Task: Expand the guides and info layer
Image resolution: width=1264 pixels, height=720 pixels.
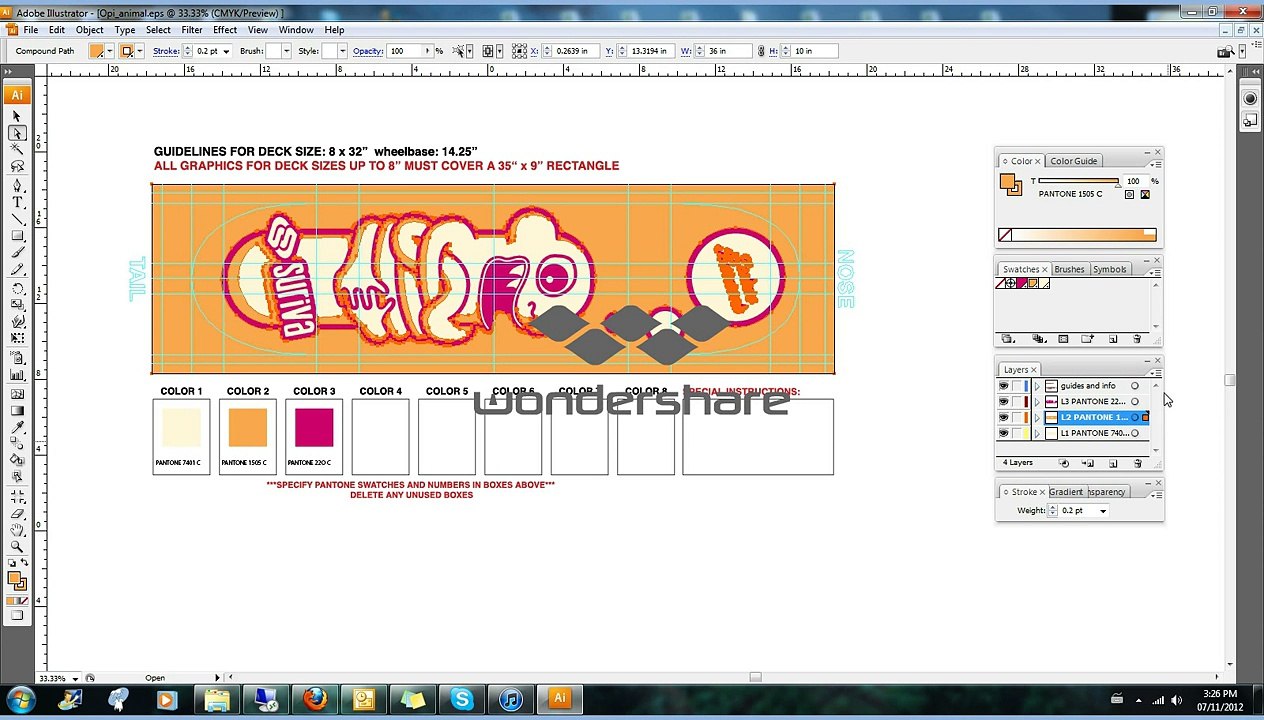Action: pos(1037,386)
